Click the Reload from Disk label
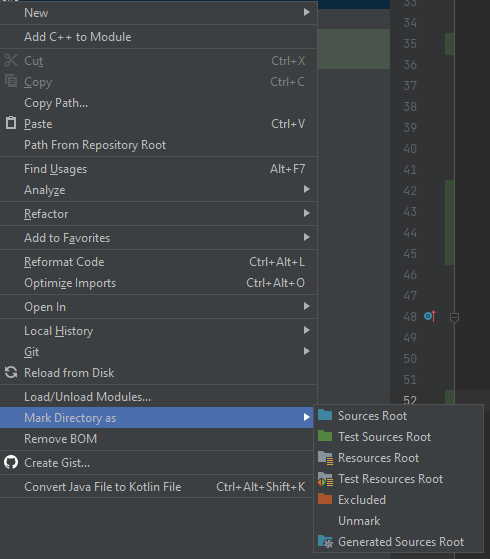 tap(69, 373)
